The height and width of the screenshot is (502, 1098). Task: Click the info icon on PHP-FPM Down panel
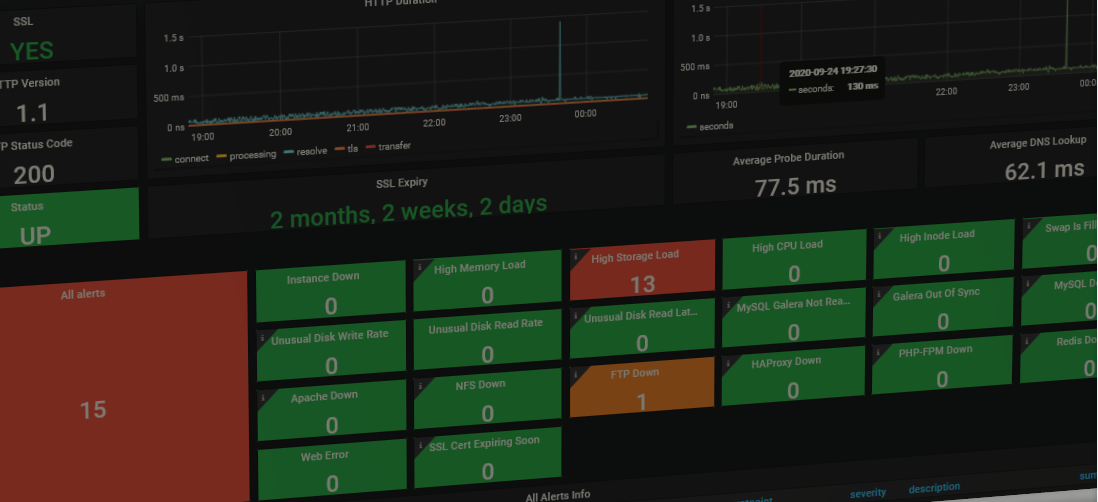(878, 352)
